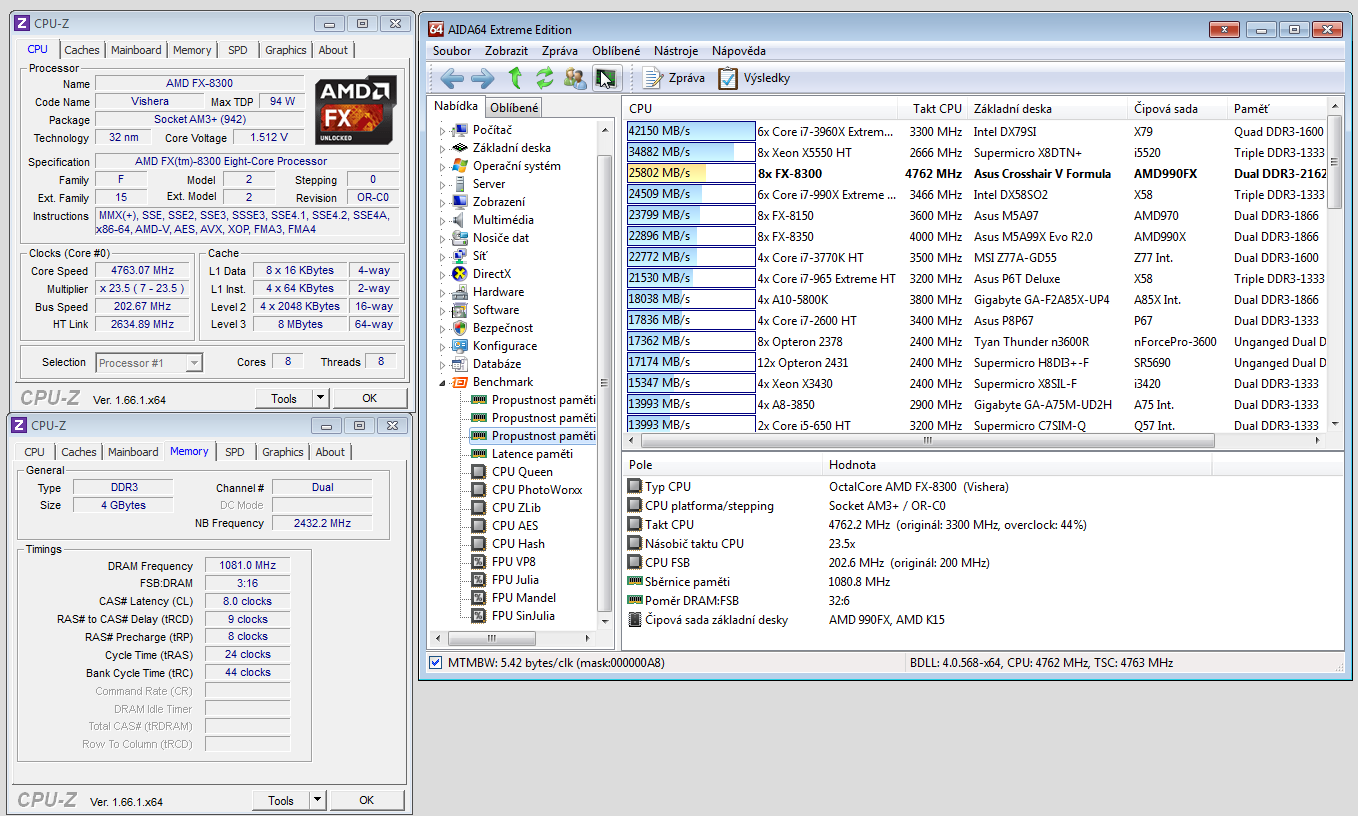Open the FPU SinJulia benchmark
Viewport: 1358px width, 816px height.
pos(523,616)
